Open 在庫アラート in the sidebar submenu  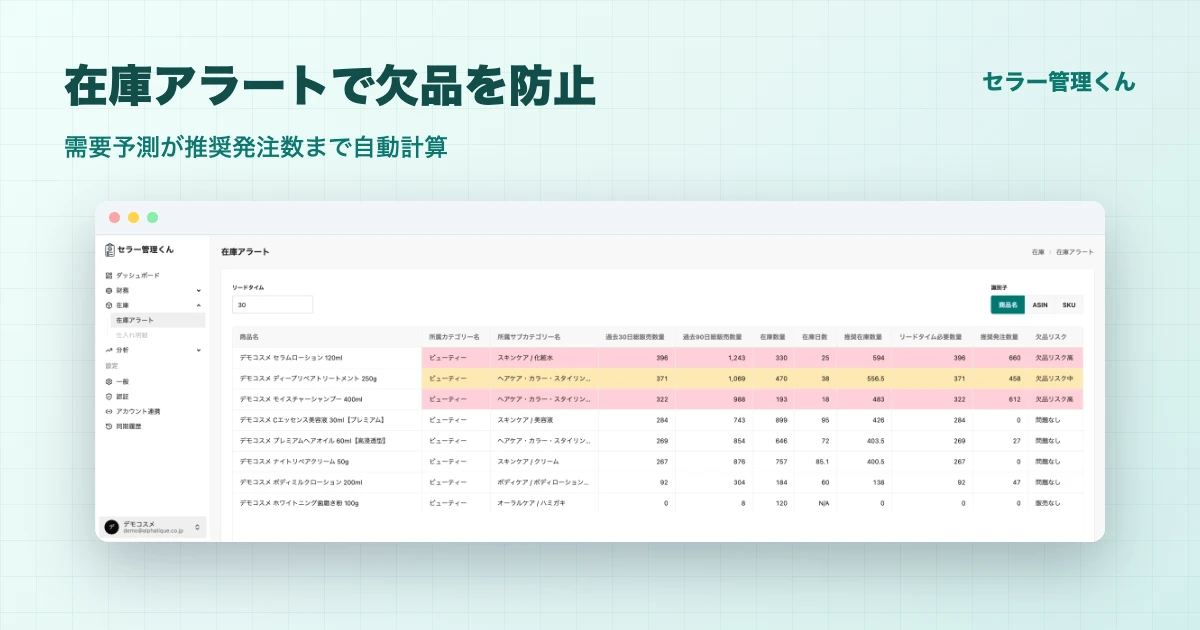[x=158, y=320]
